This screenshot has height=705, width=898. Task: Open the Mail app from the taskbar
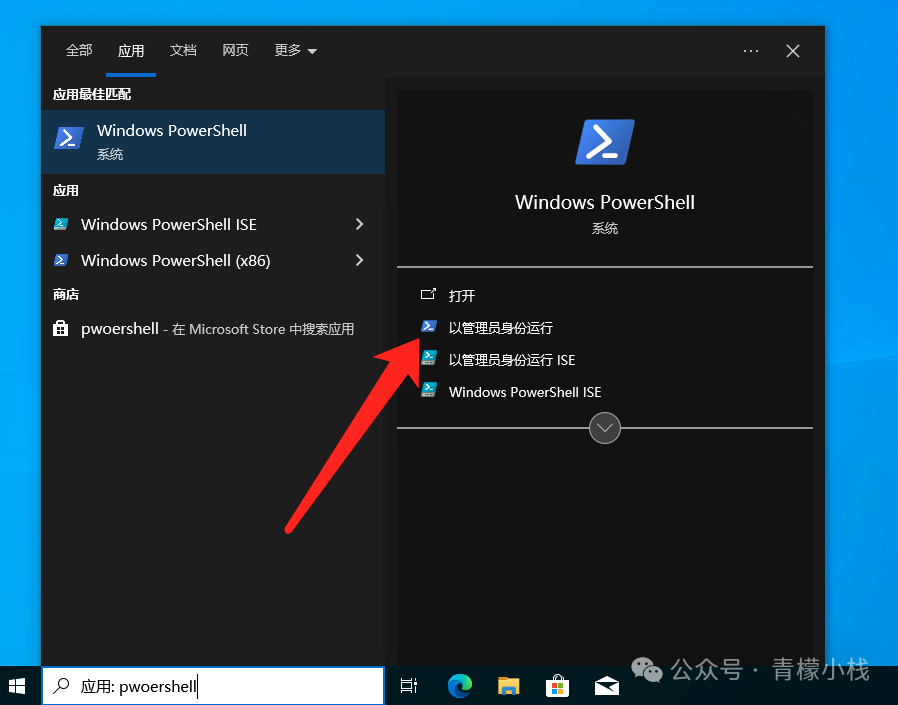(x=606, y=686)
